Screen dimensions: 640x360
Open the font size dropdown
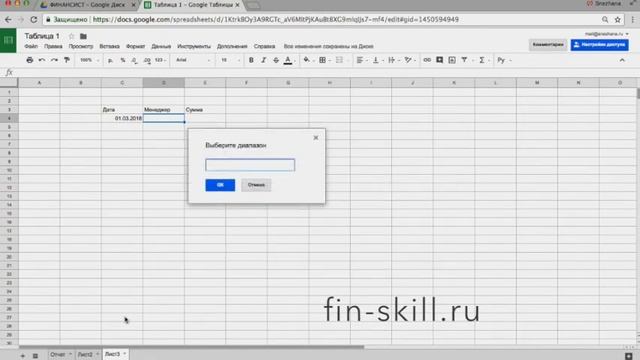click(x=230, y=60)
